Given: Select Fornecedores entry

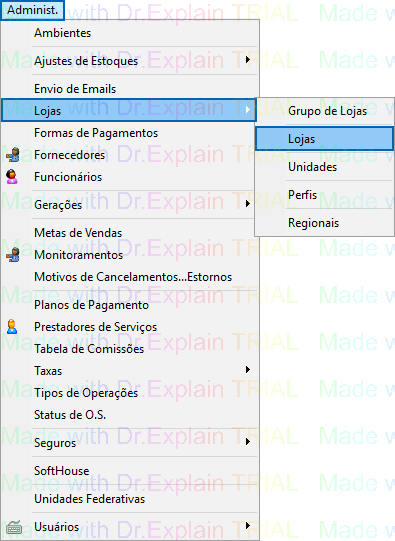Looking at the screenshot, I should click(129, 155).
